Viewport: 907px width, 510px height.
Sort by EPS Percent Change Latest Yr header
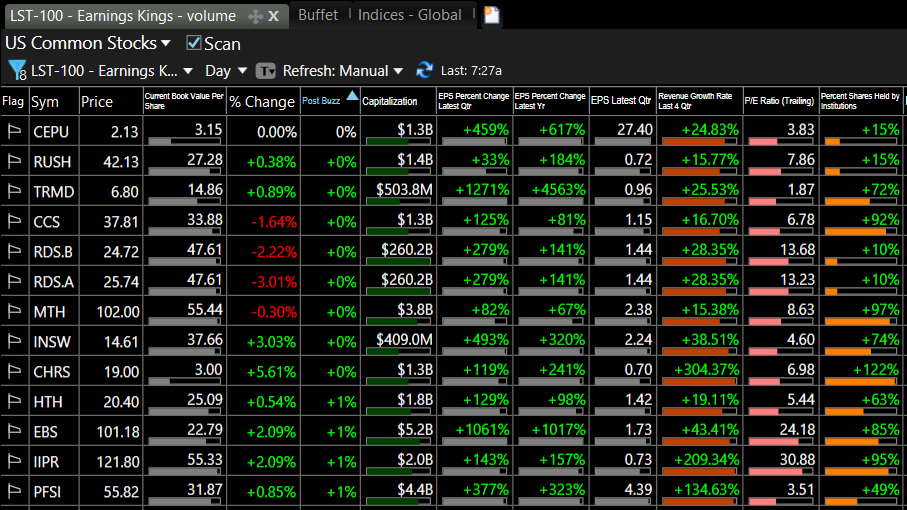pos(550,101)
